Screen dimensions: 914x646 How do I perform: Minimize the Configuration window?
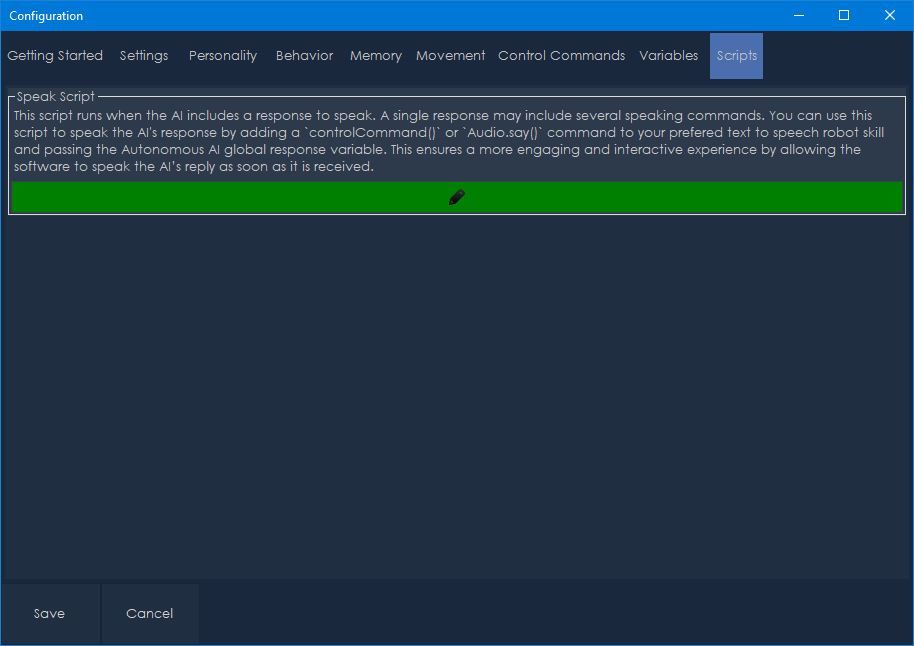click(798, 15)
